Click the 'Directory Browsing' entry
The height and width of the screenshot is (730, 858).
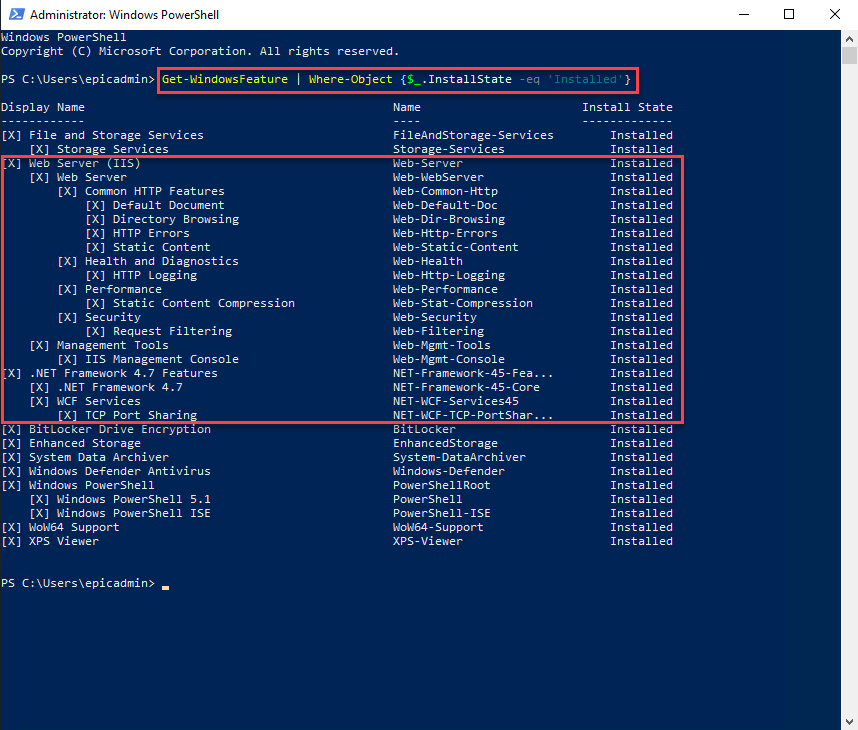click(176, 219)
